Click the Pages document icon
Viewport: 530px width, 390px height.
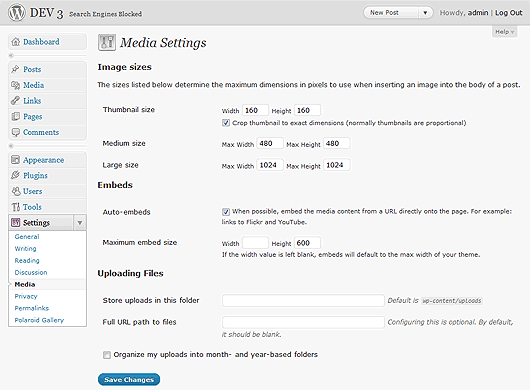click(x=15, y=116)
